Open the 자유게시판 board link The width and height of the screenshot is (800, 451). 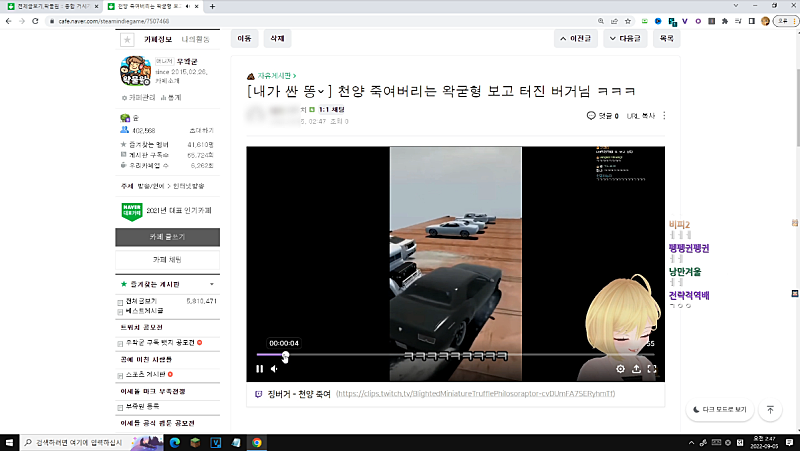pos(277,76)
